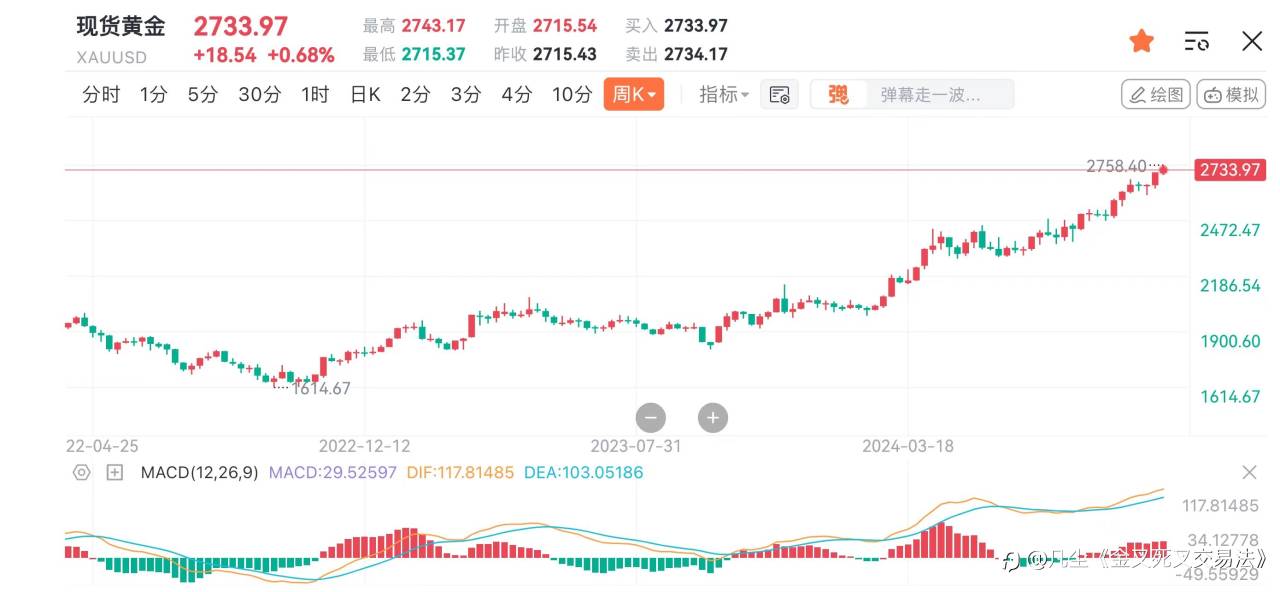This screenshot has width=1280, height=592.
Task: Switch to the 日K daily chart tab
Action: [365, 95]
